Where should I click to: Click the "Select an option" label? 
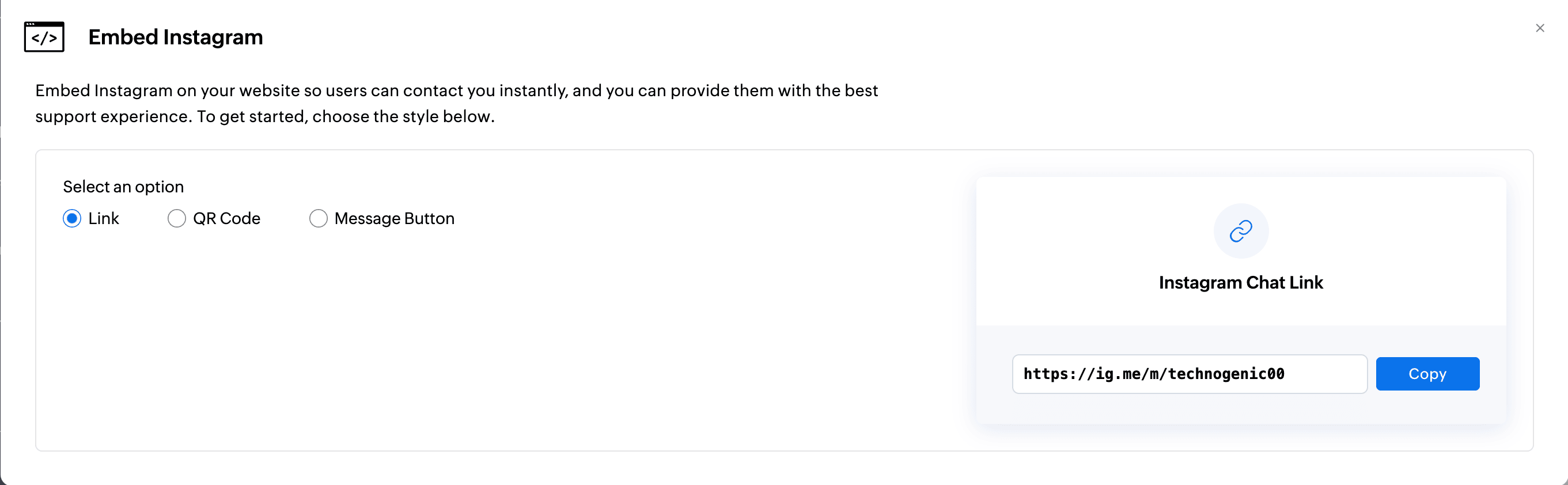[123, 187]
